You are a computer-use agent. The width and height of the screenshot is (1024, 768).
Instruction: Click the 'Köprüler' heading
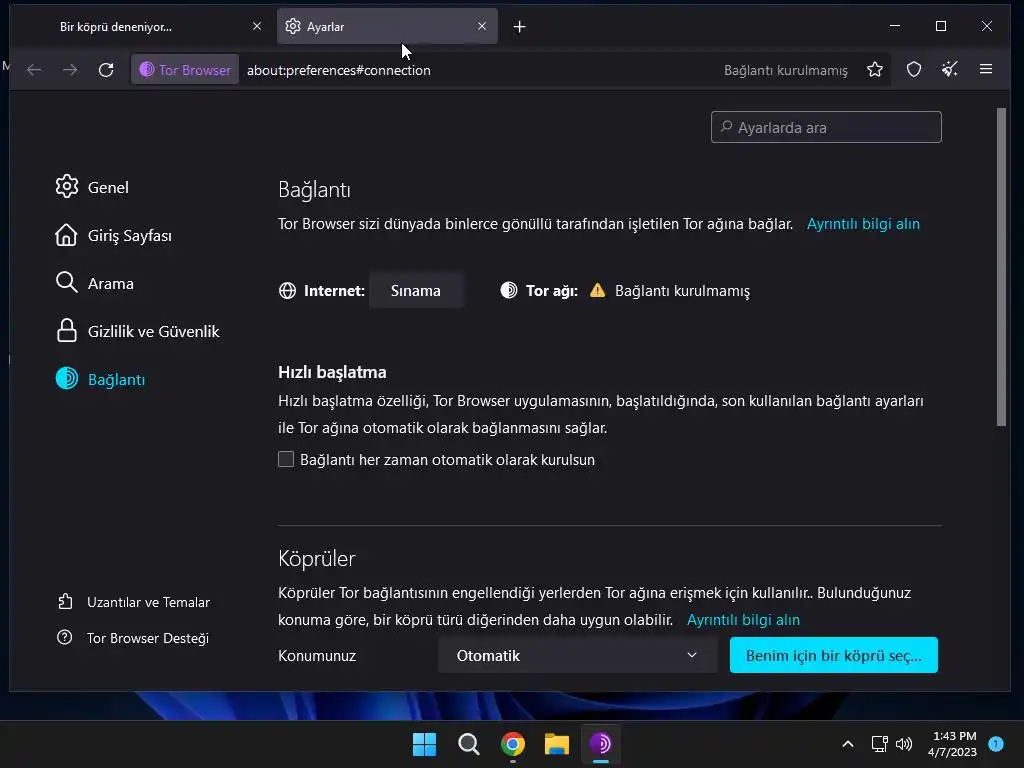[317, 559]
